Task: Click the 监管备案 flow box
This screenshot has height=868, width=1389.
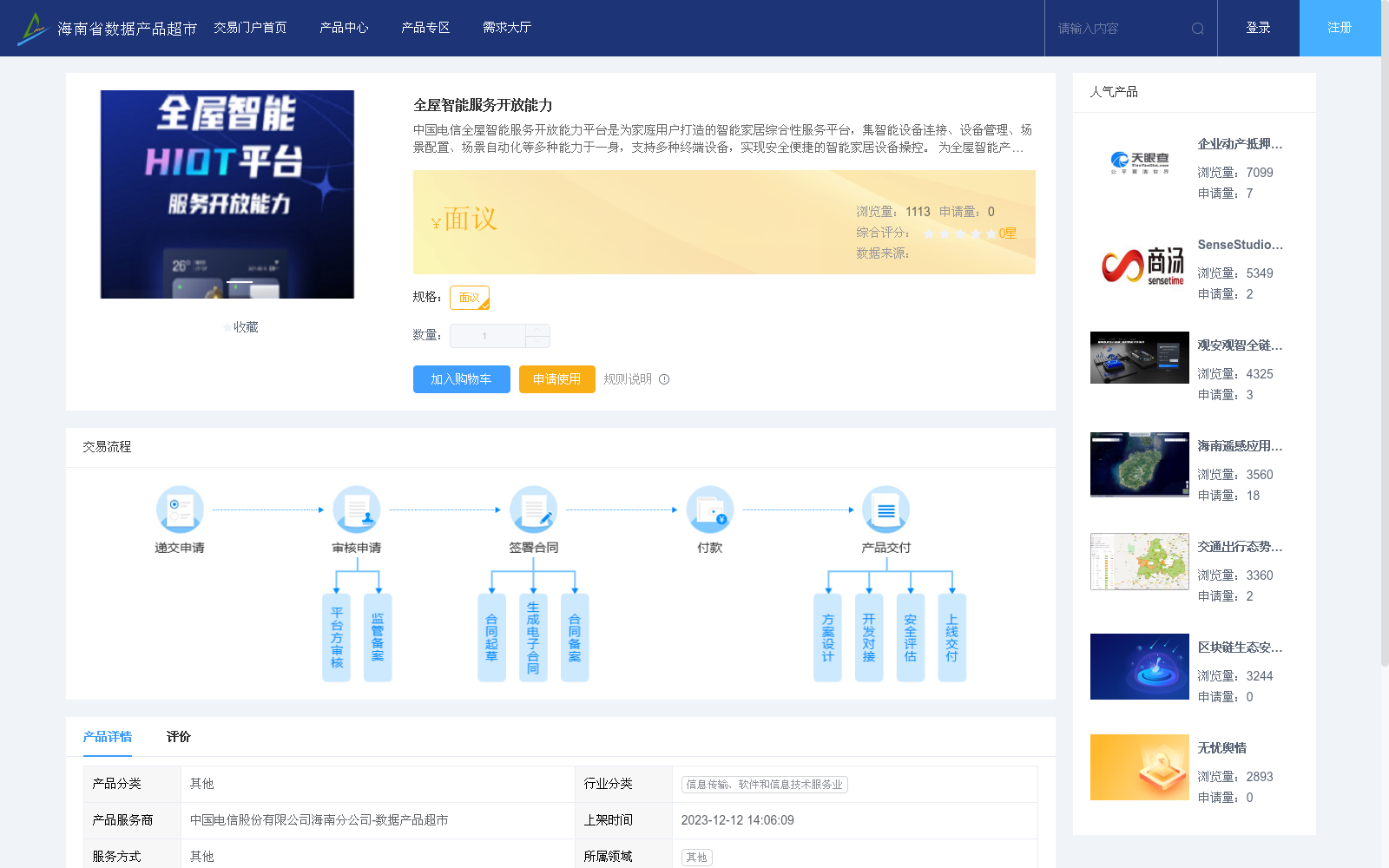Action: tap(378, 638)
